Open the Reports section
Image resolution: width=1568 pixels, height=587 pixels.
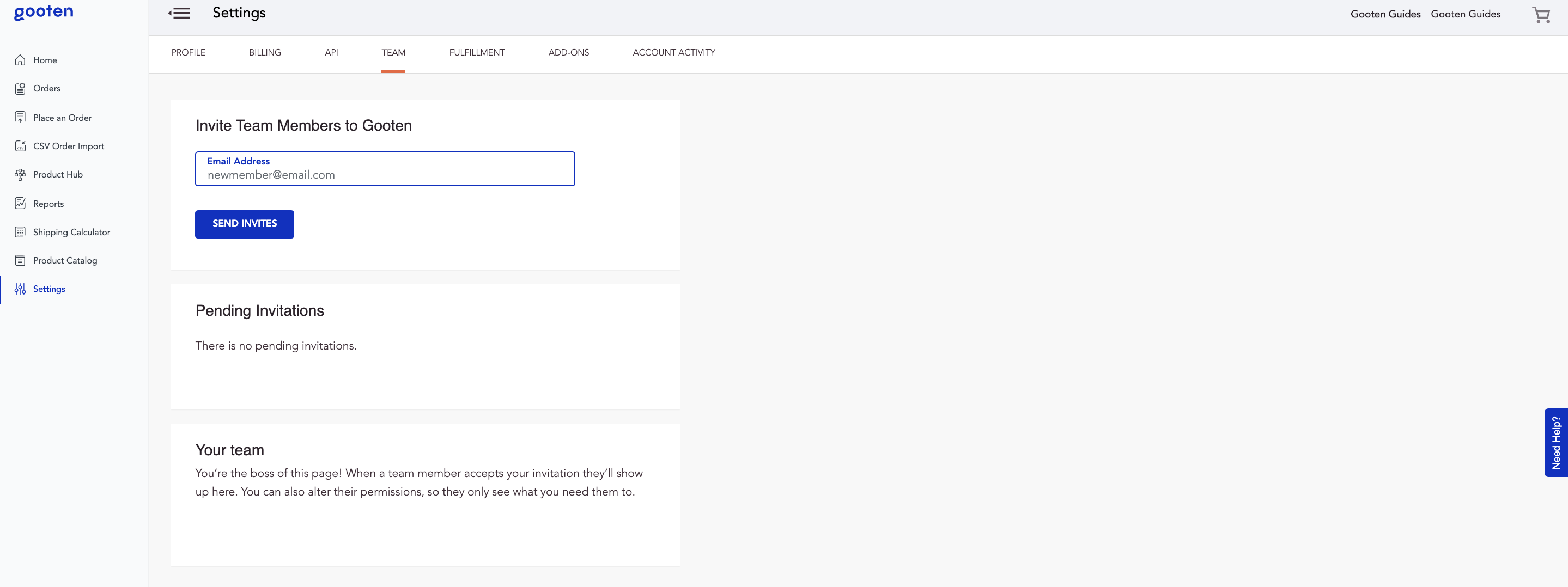20,203
